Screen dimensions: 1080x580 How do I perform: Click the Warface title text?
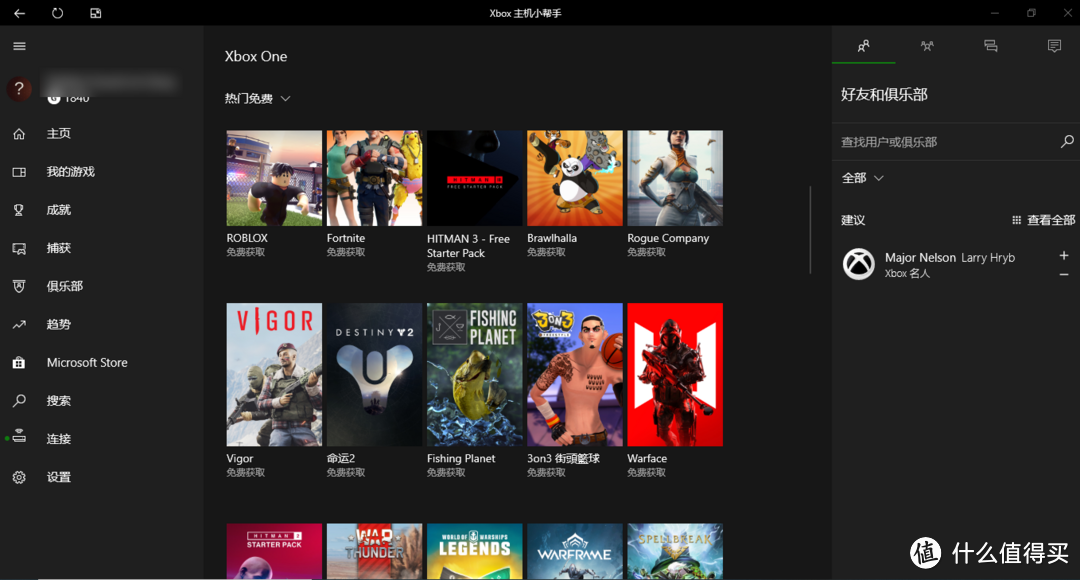coord(647,459)
